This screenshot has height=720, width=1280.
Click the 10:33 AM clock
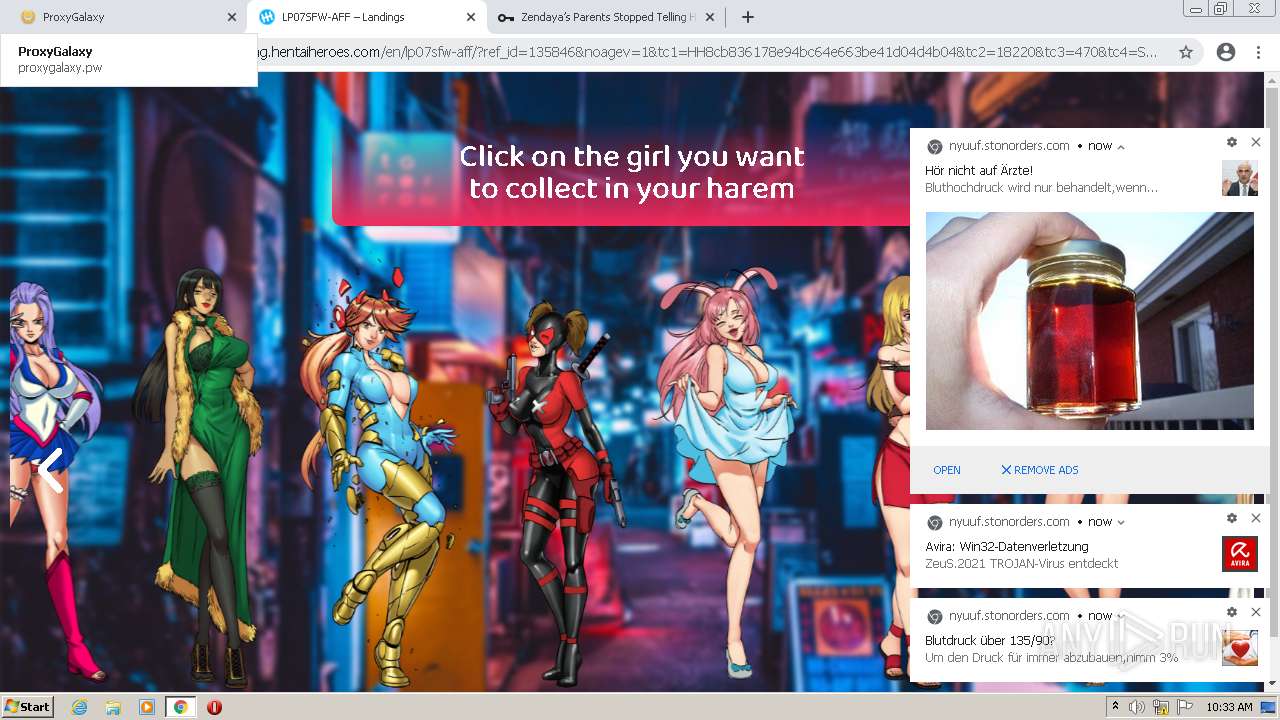(1229, 707)
